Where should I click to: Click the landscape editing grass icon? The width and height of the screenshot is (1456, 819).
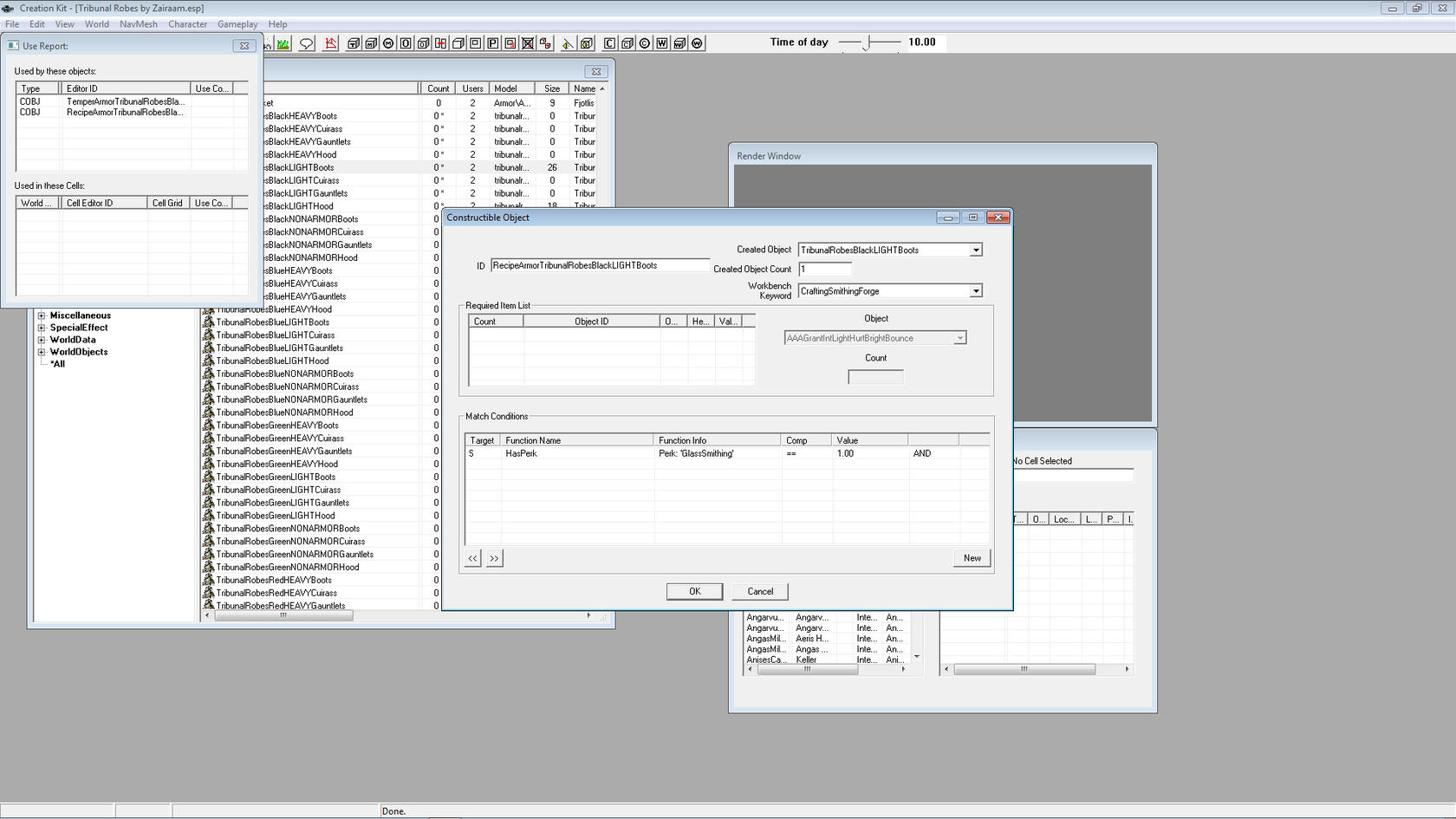283,43
